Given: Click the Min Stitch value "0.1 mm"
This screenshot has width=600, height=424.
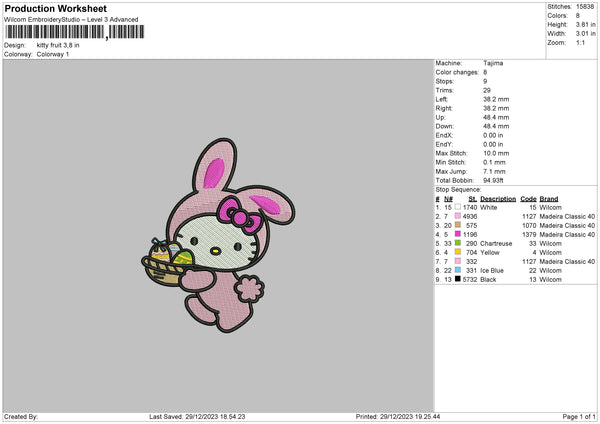Looking at the screenshot, I should [494, 162].
